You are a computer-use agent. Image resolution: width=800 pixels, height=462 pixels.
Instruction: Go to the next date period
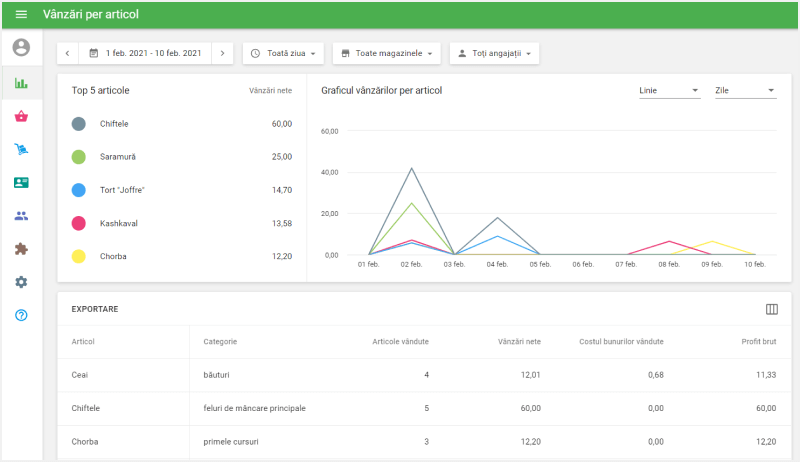tap(222, 53)
